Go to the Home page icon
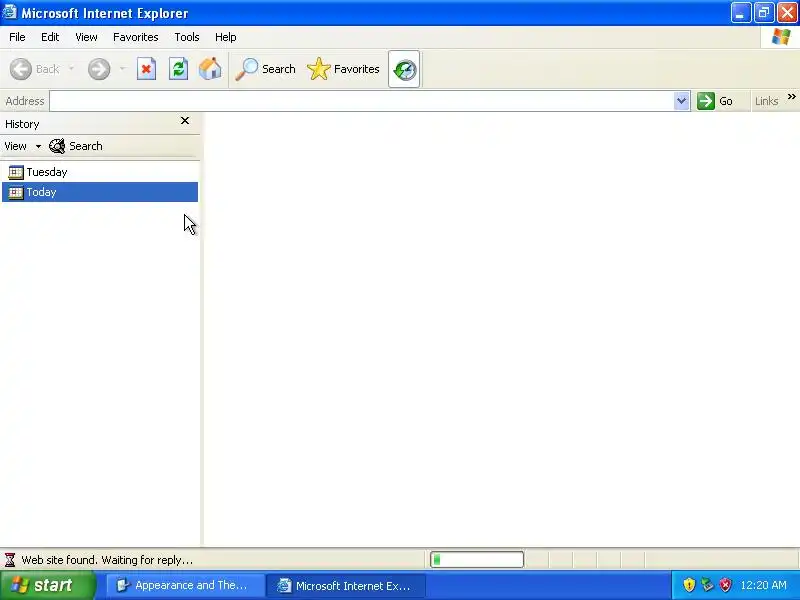The image size is (800, 600). pyautogui.click(x=210, y=69)
